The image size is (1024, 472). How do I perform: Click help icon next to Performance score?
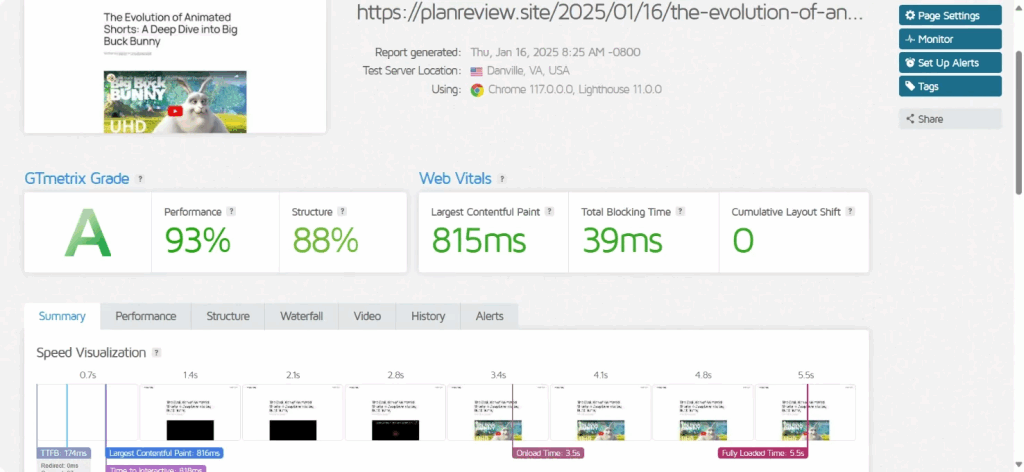click(231, 212)
